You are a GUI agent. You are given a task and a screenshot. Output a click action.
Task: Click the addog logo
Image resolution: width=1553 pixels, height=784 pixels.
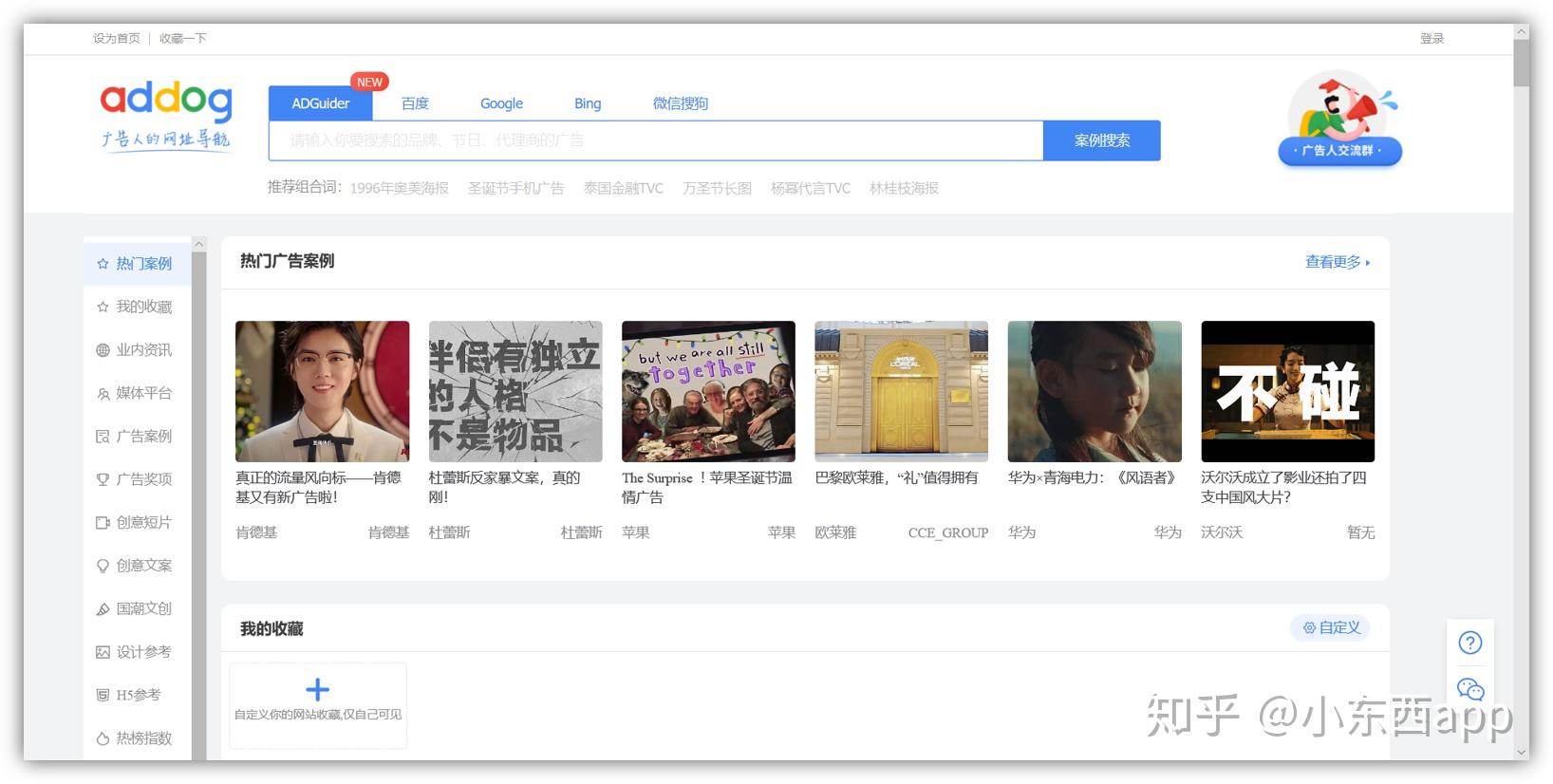tap(166, 116)
